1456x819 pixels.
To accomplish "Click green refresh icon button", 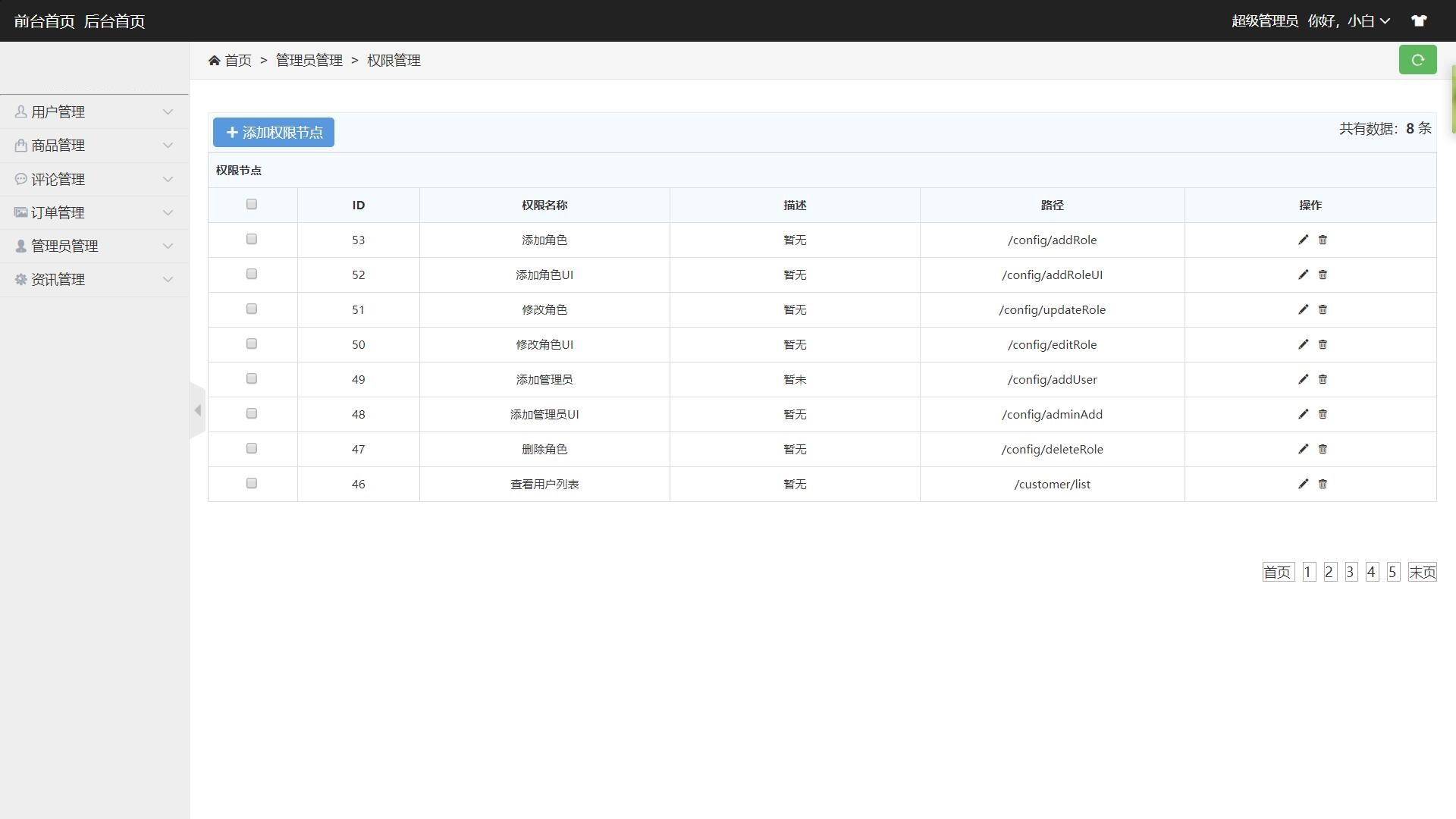I will click(x=1417, y=60).
